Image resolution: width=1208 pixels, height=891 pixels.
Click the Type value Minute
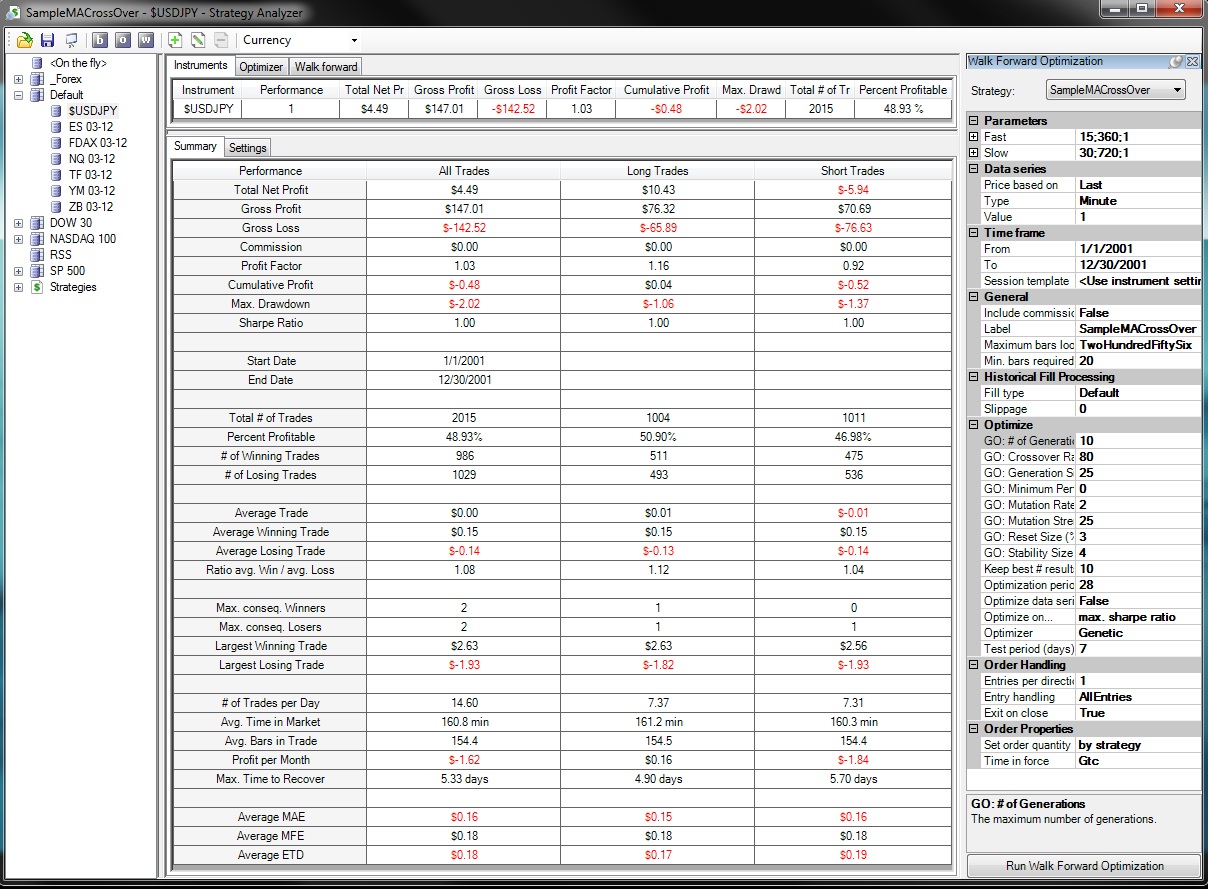pyautogui.click(x=1138, y=201)
